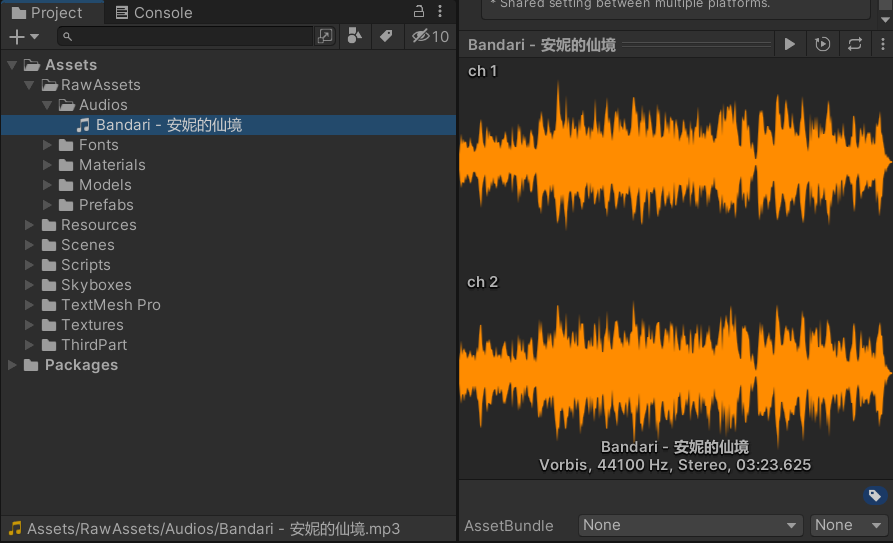Viewport: 893px width, 543px height.
Task: Focus the Project search field
Action: click(x=185, y=36)
